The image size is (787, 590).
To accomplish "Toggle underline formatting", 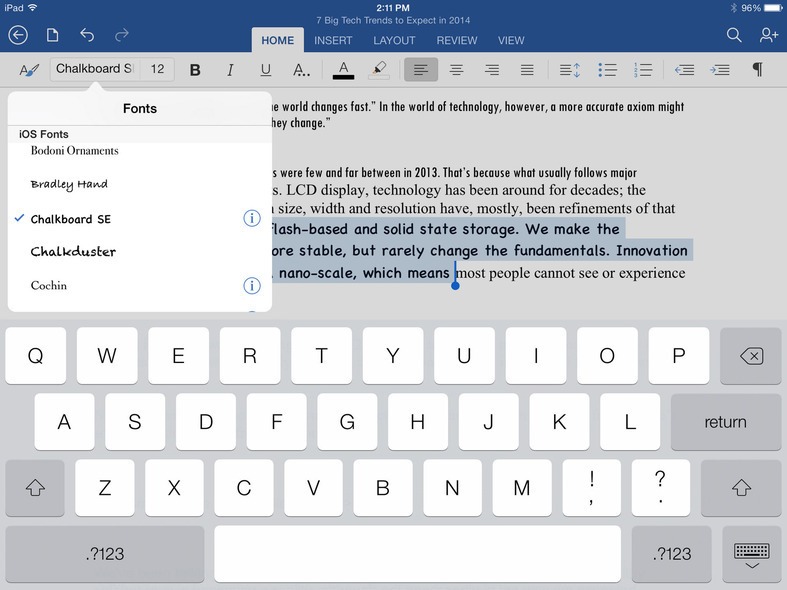I will [x=265, y=70].
